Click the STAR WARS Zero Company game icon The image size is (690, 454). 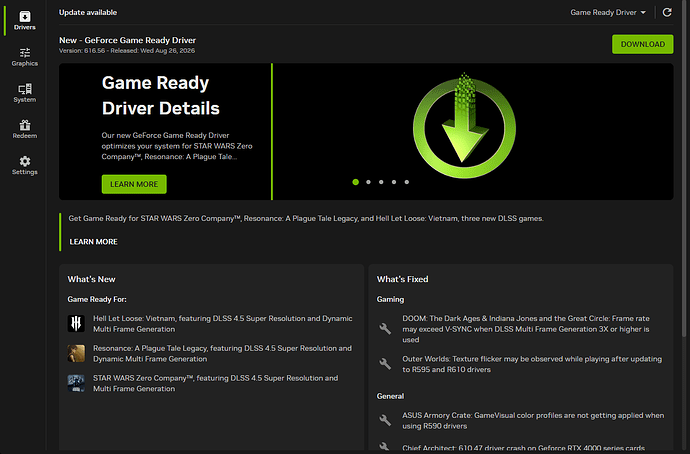tap(76, 383)
